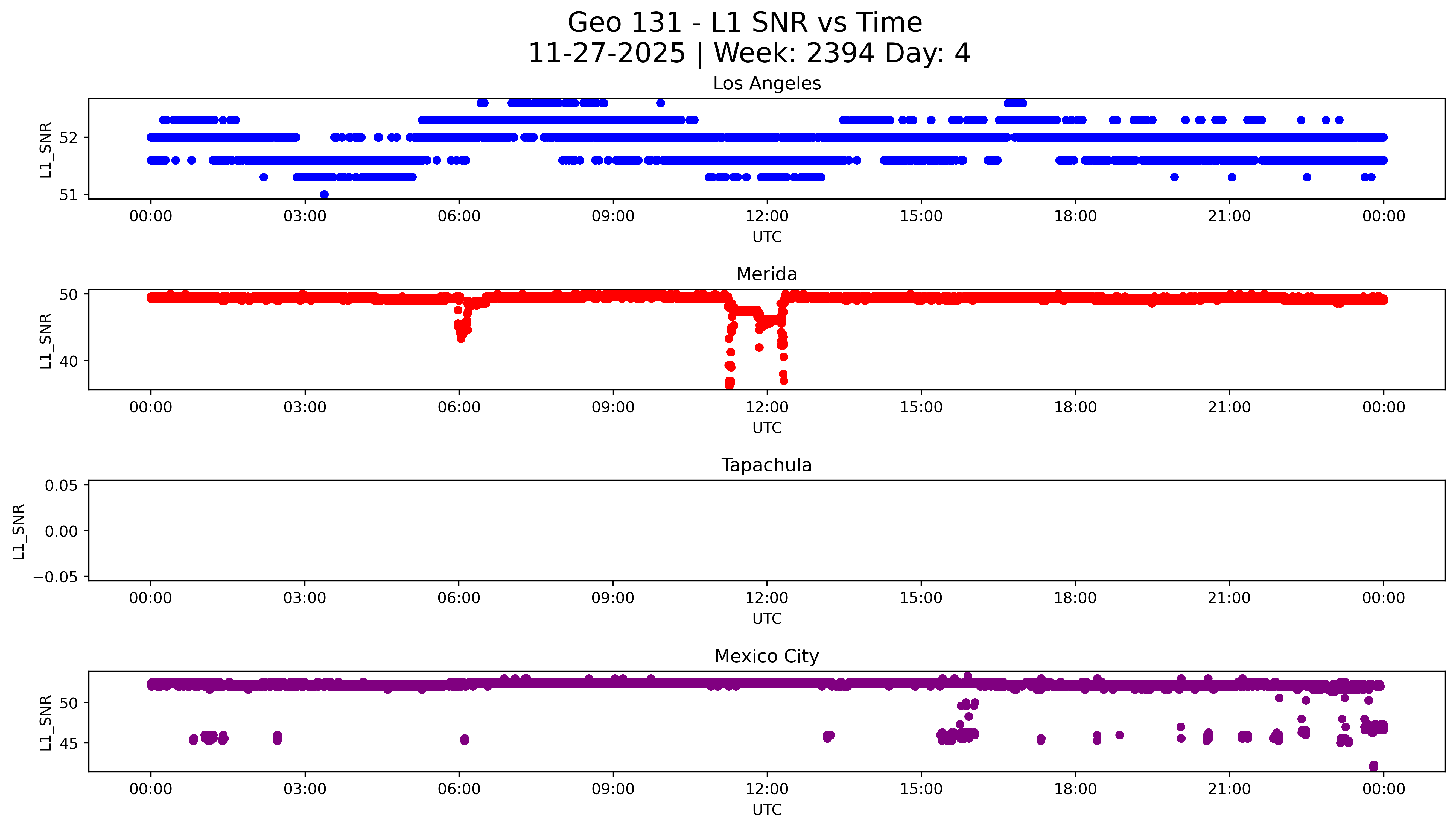Click the UTC axis label below Los Angeles plot
The image size is (1456, 829).
766,237
